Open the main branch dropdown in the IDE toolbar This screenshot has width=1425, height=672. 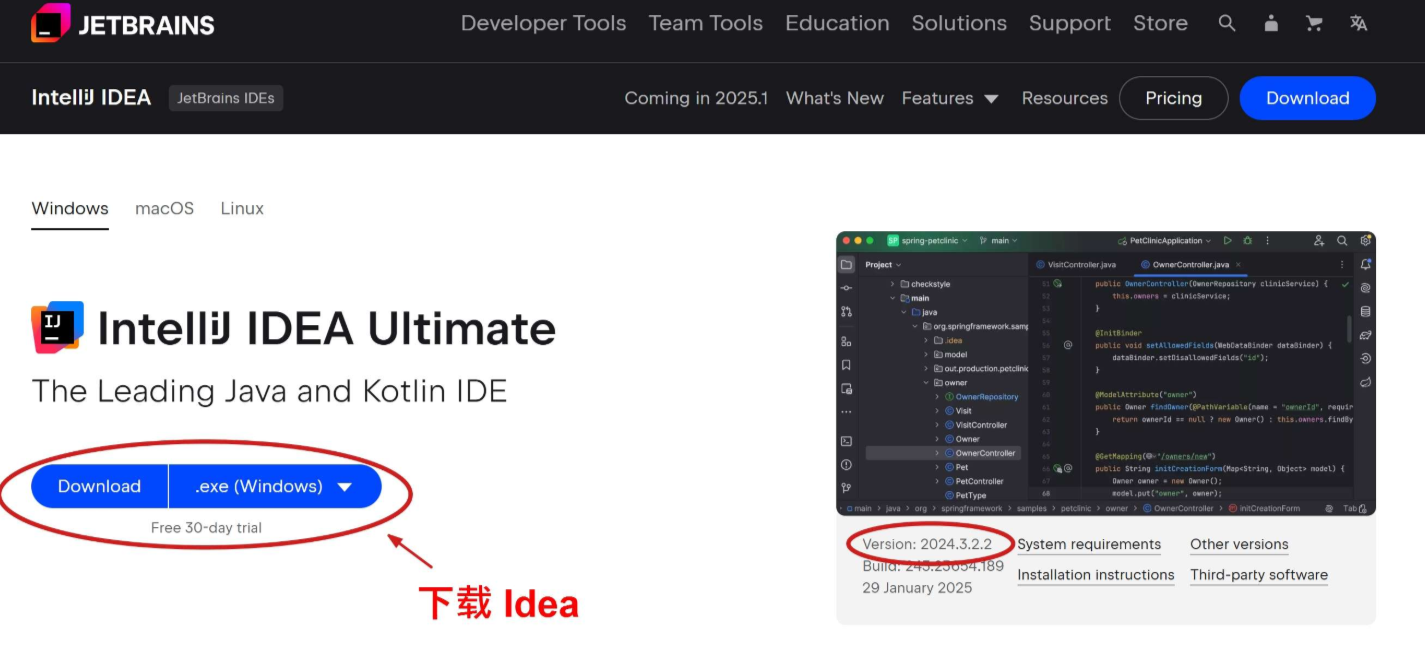coord(999,241)
